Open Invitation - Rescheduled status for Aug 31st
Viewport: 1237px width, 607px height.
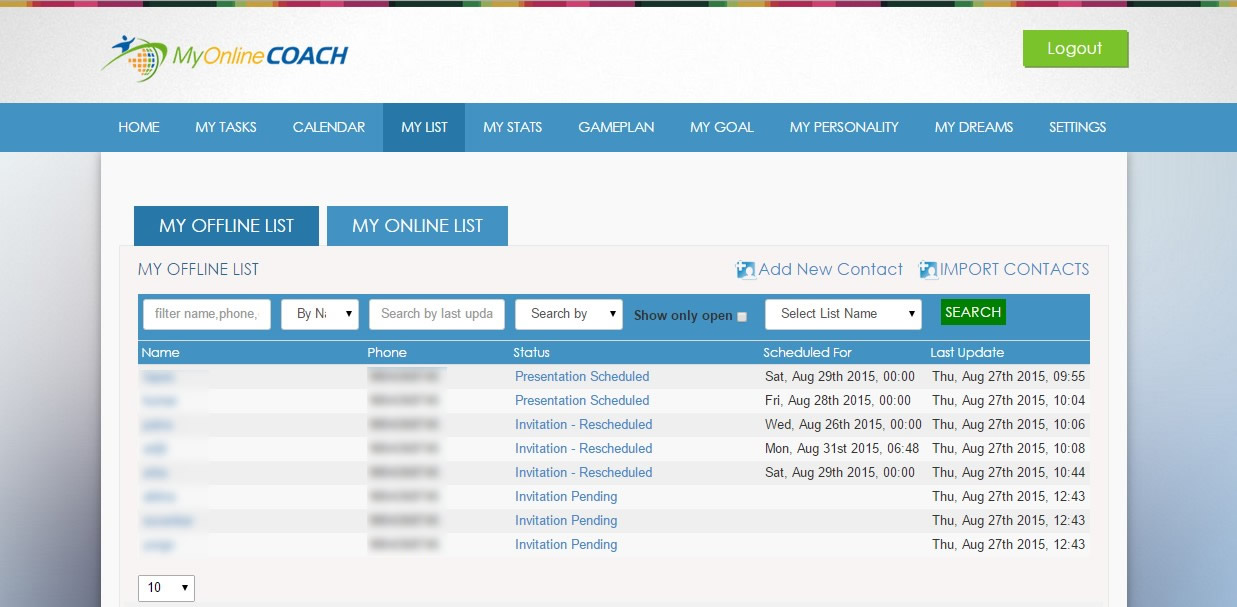point(583,449)
